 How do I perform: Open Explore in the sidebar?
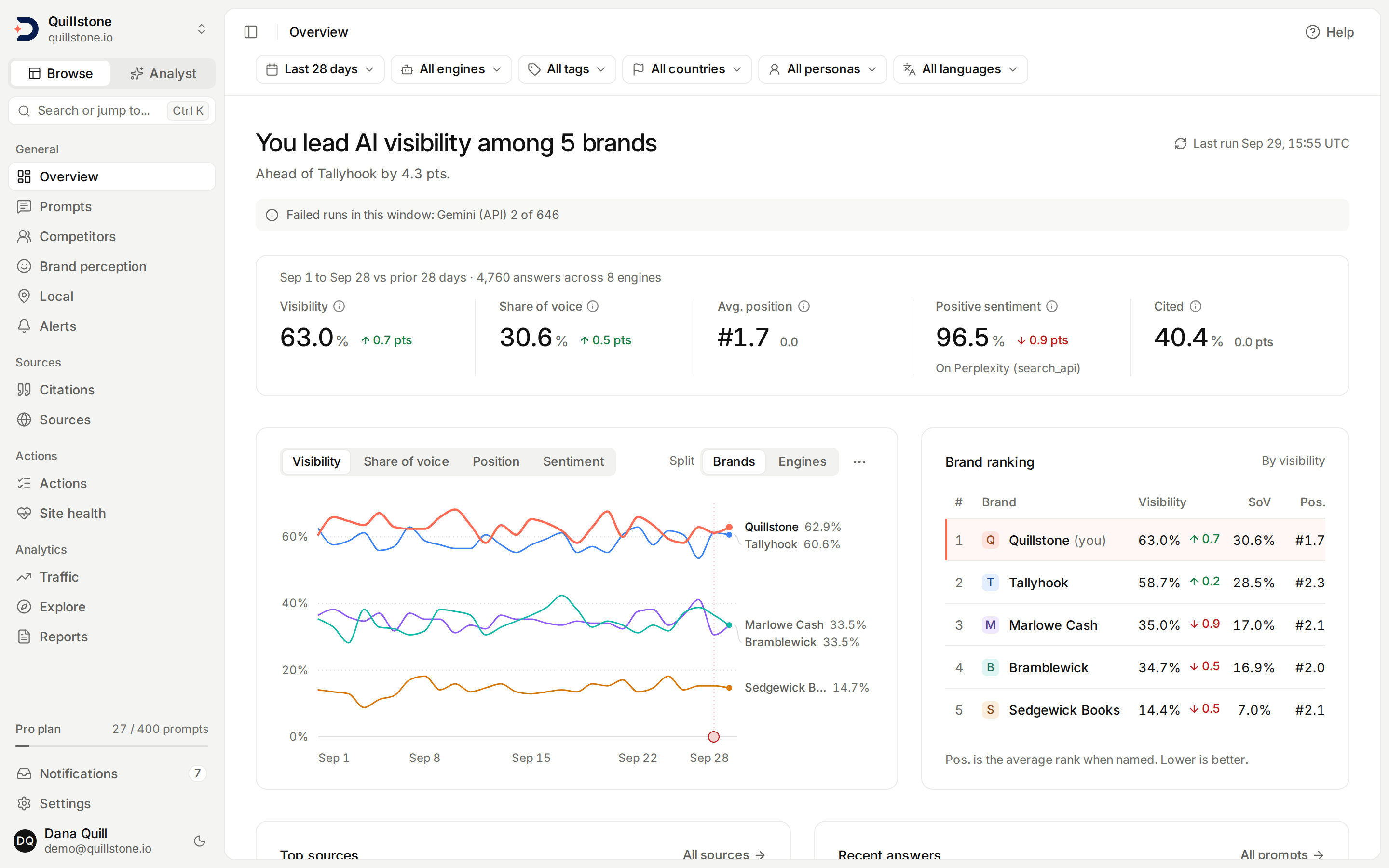tap(112, 607)
